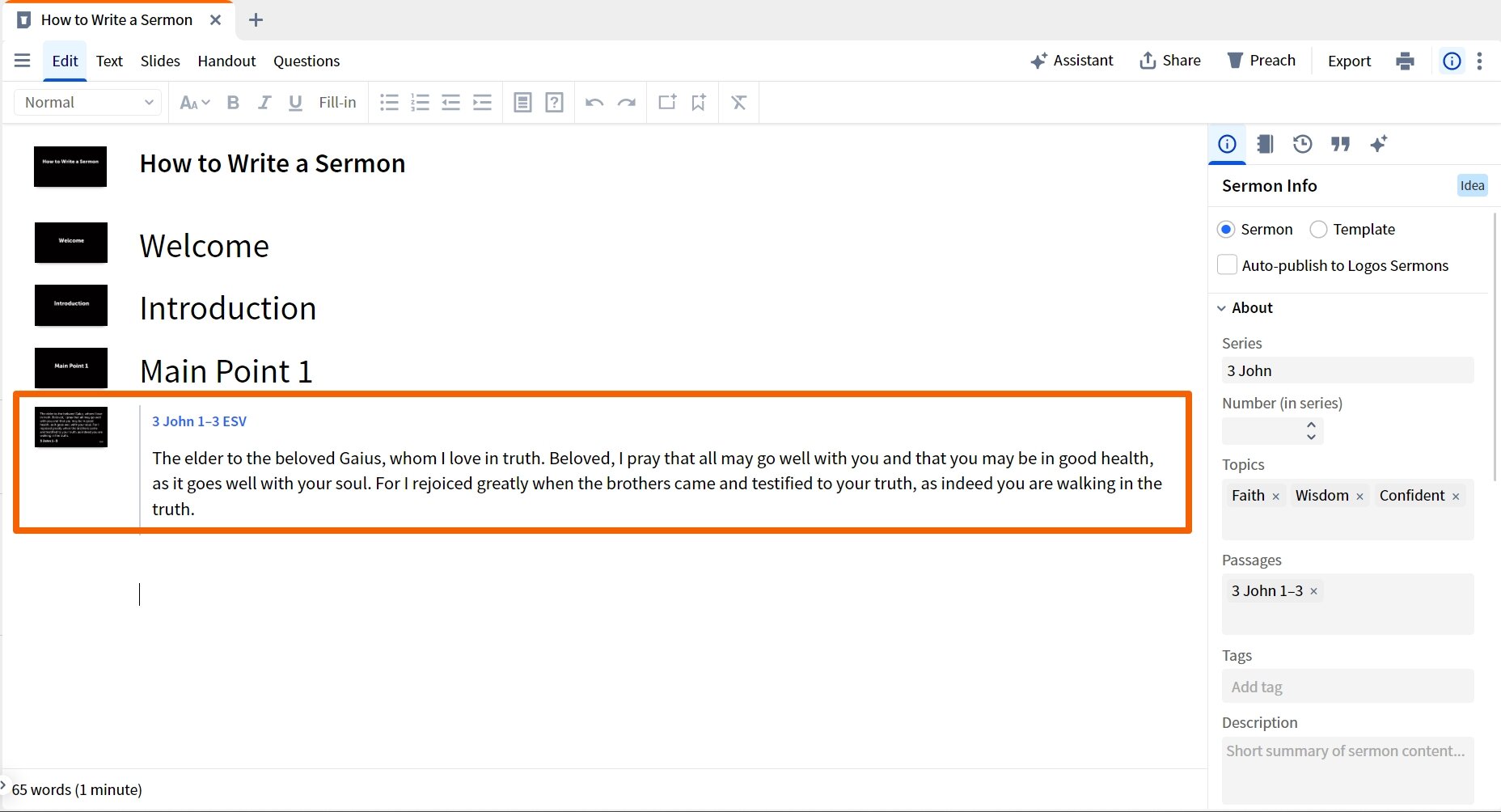The width and height of the screenshot is (1501, 812).
Task: Toggle bold formatting
Action: click(x=233, y=102)
